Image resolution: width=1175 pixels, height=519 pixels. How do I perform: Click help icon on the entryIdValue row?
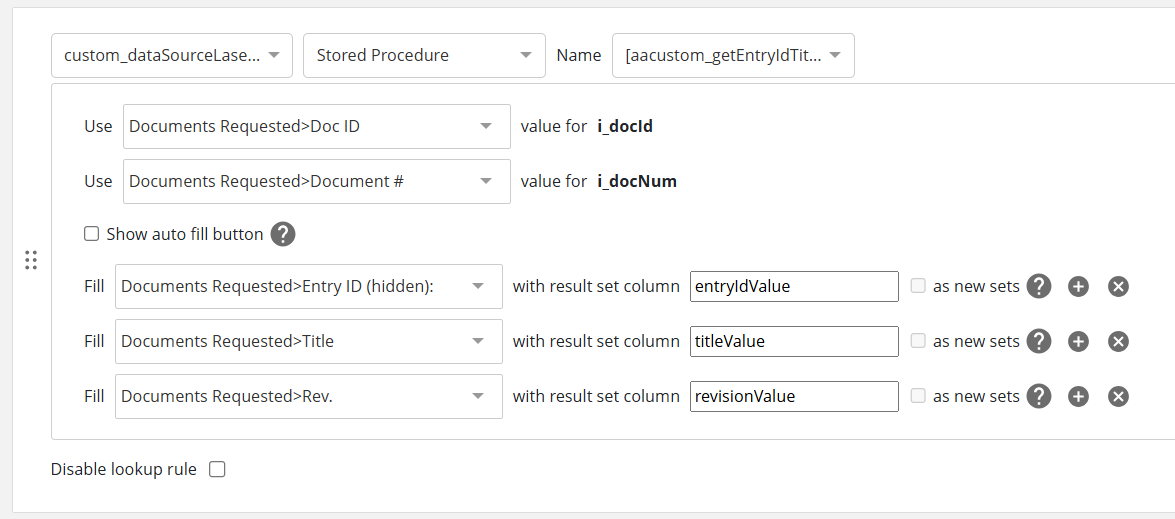(1039, 286)
